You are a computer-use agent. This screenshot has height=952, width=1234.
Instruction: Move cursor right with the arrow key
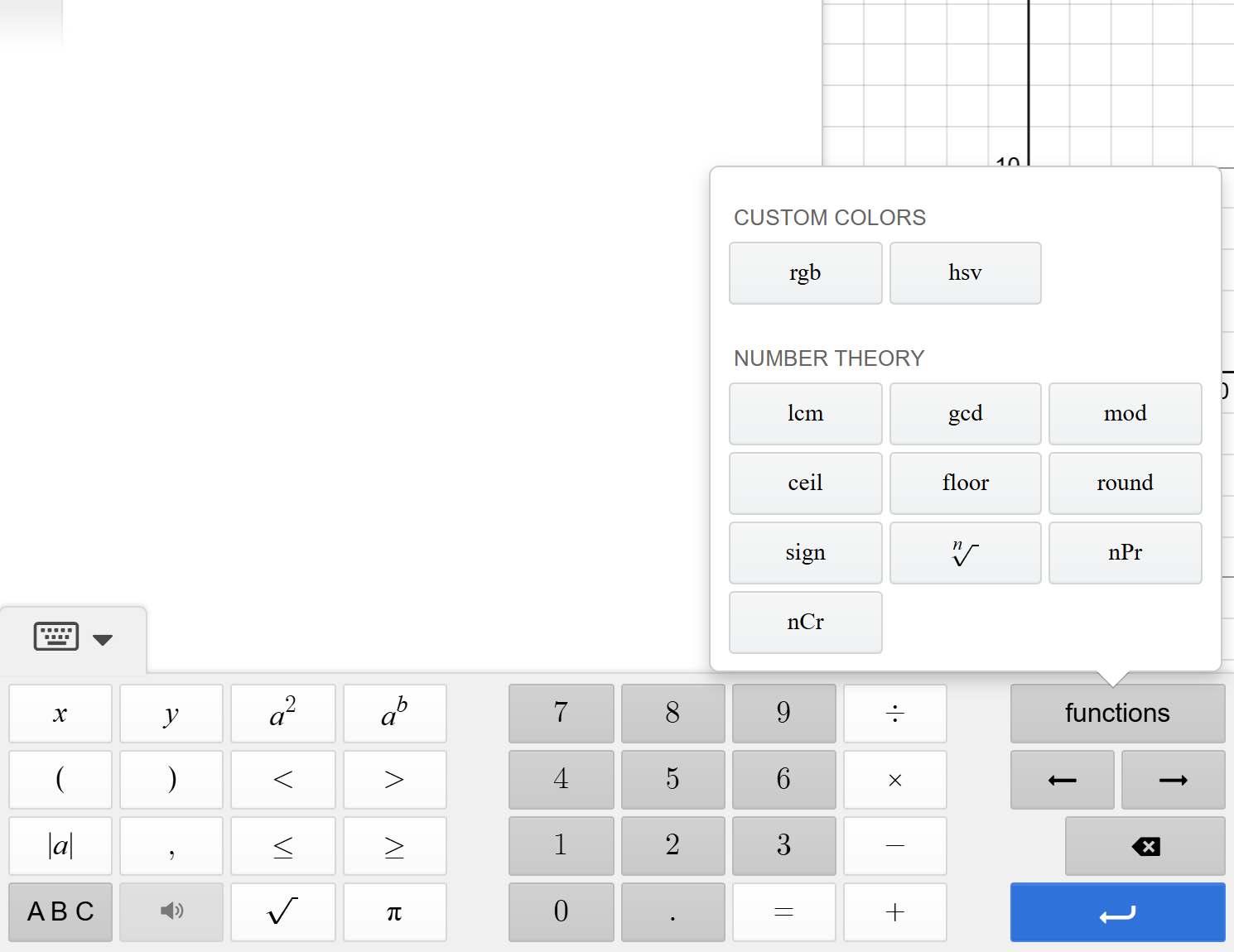point(1172,779)
